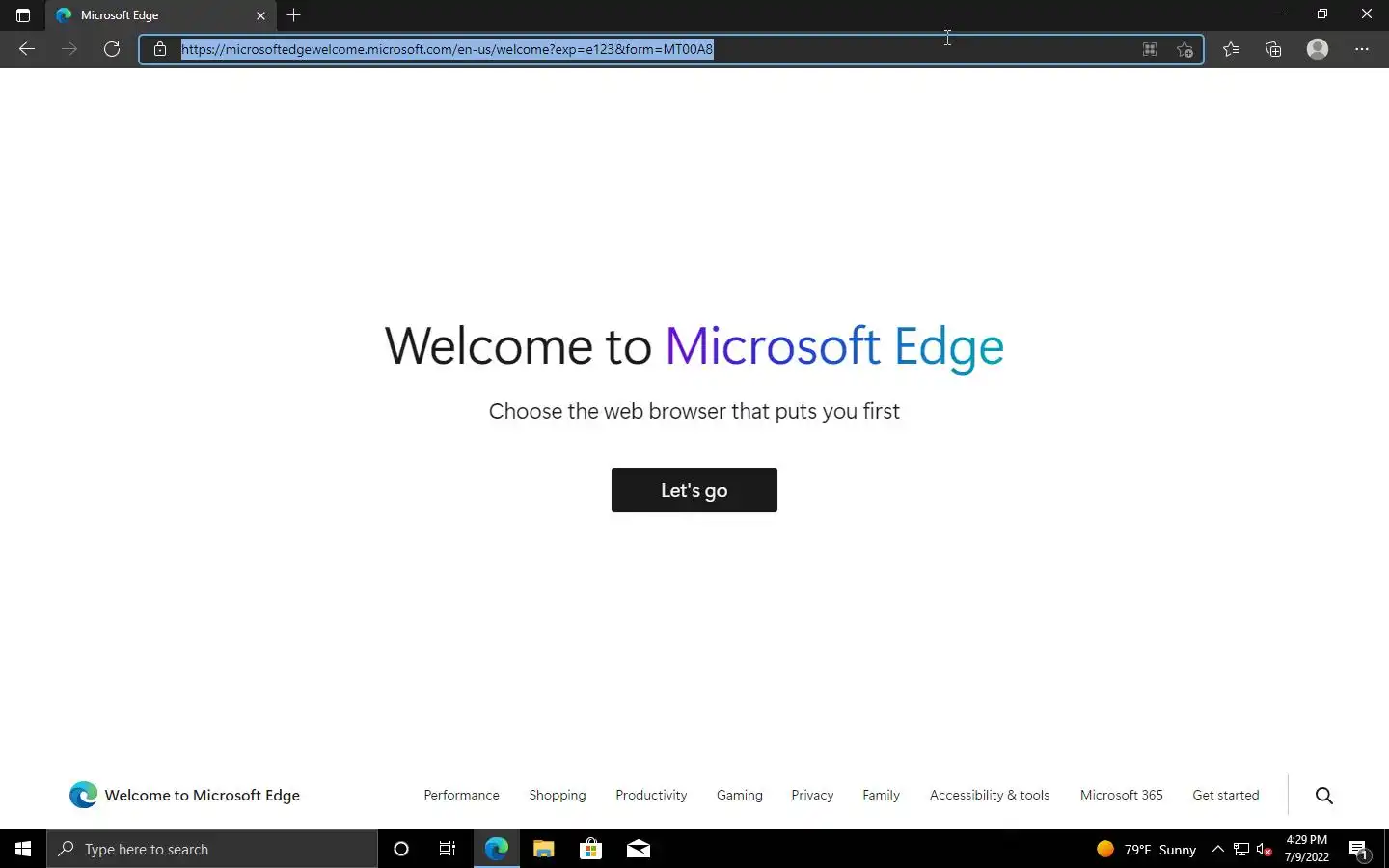Click the Edge logo in footer nav
This screenshot has height=868, width=1389.
(x=83, y=795)
